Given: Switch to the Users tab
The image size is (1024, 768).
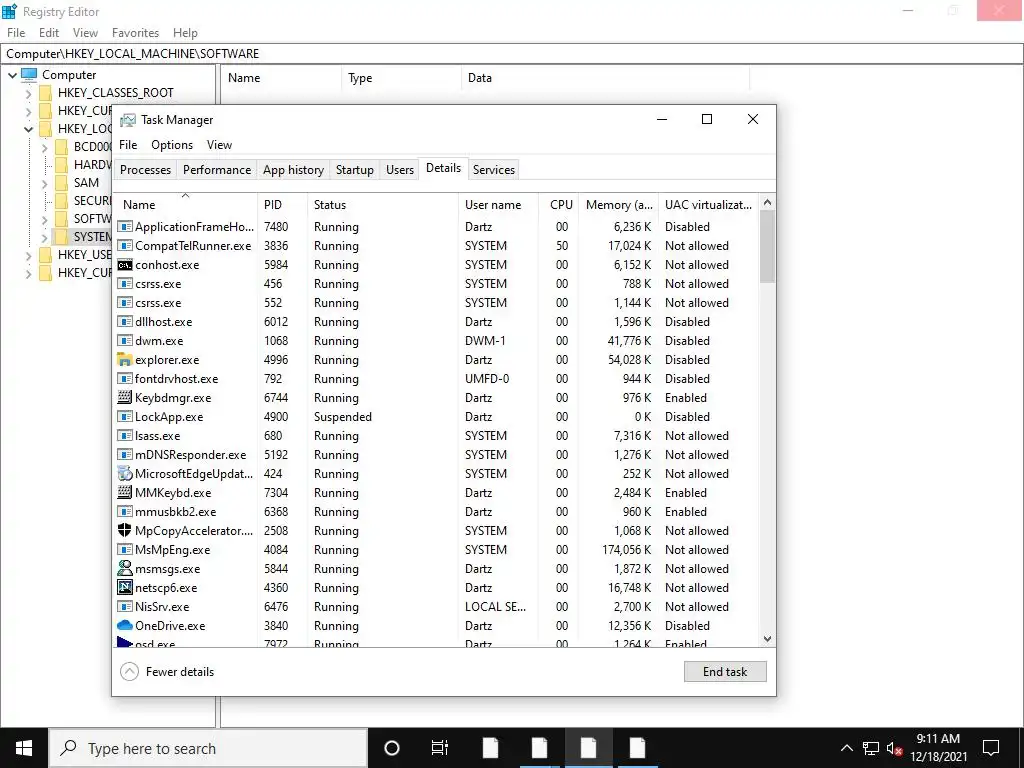Looking at the screenshot, I should [x=400, y=170].
